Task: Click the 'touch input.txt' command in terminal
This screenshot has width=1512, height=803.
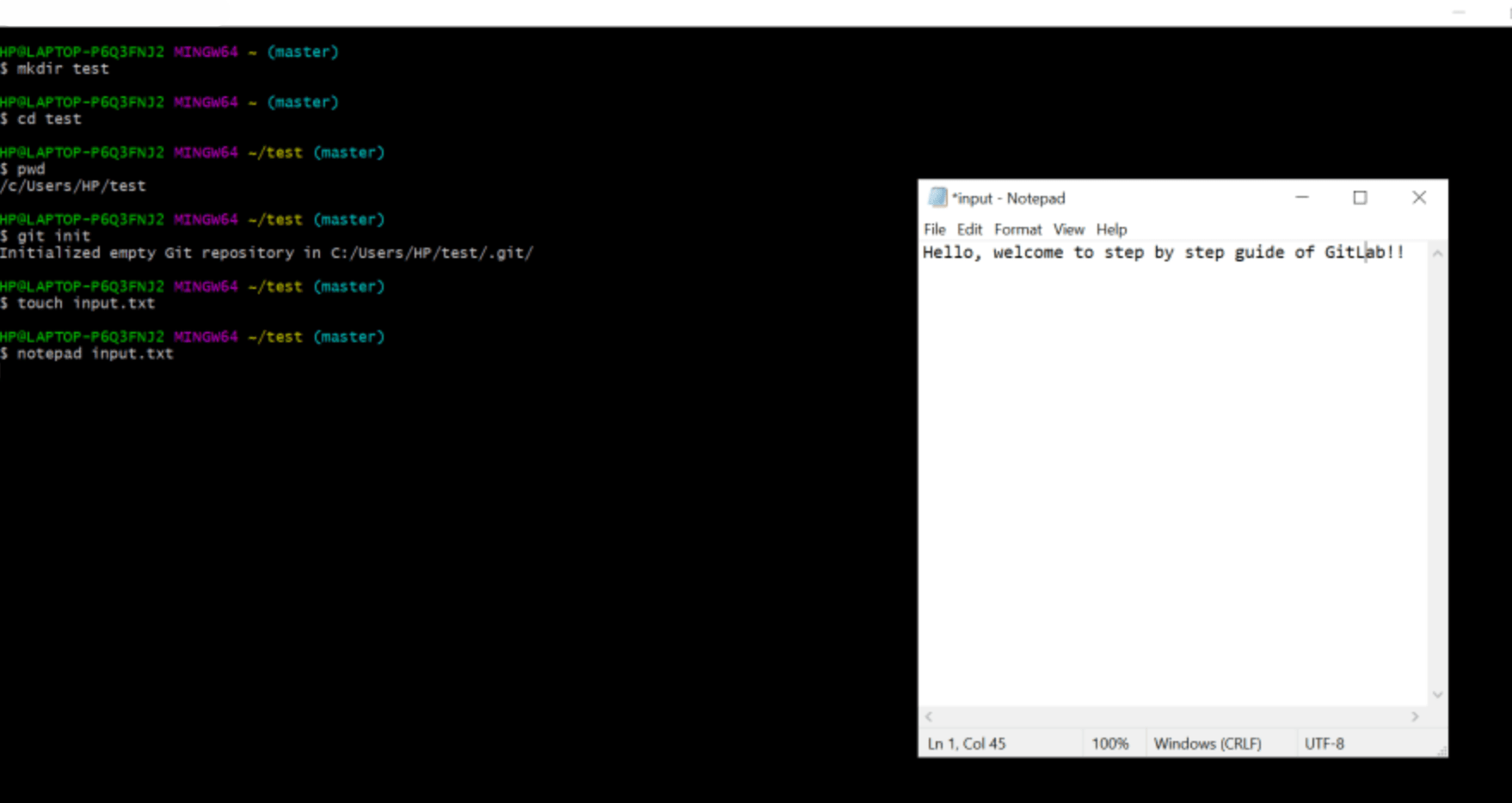Action: pyautogui.click(x=86, y=303)
